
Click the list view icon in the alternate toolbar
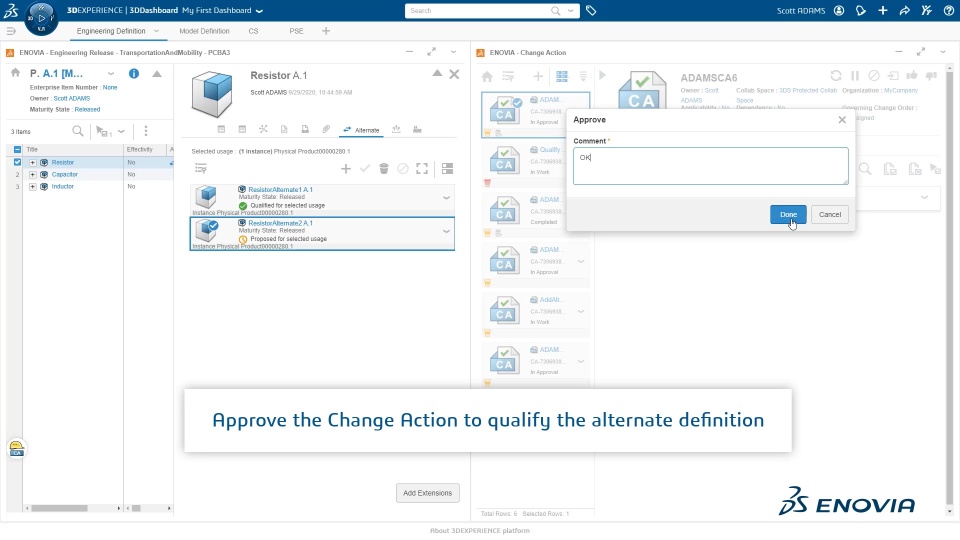coord(448,168)
